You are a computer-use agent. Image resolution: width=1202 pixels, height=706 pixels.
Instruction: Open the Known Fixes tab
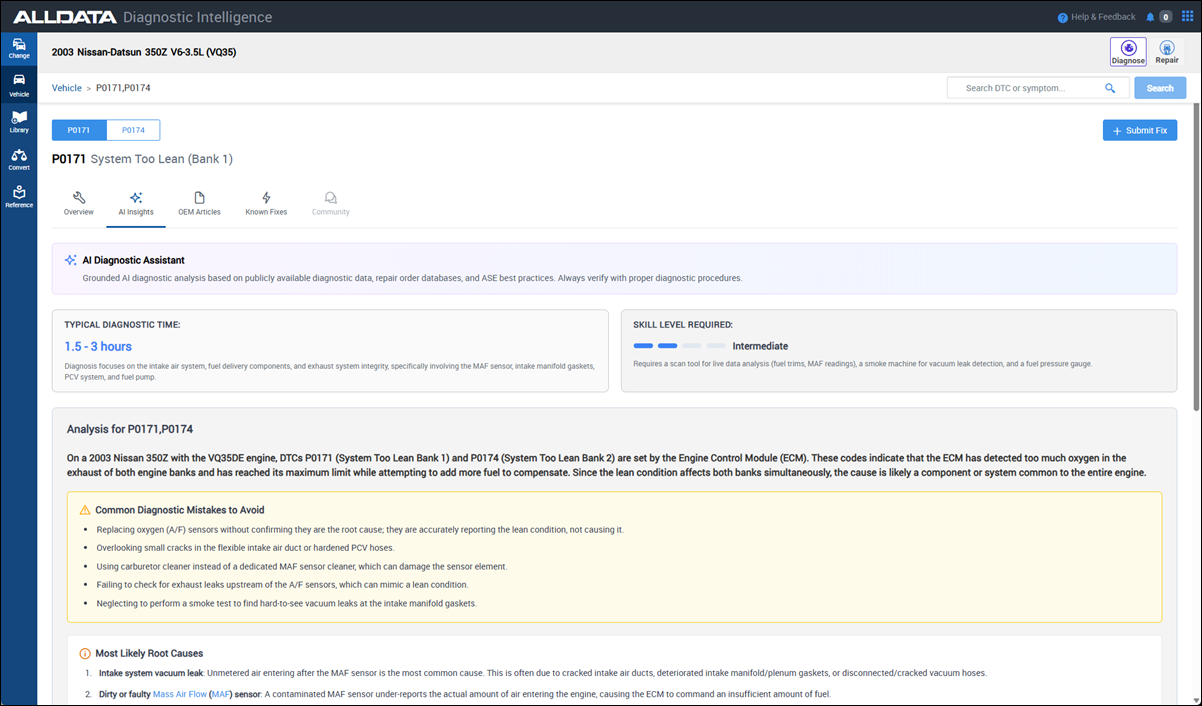coord(266,203)
